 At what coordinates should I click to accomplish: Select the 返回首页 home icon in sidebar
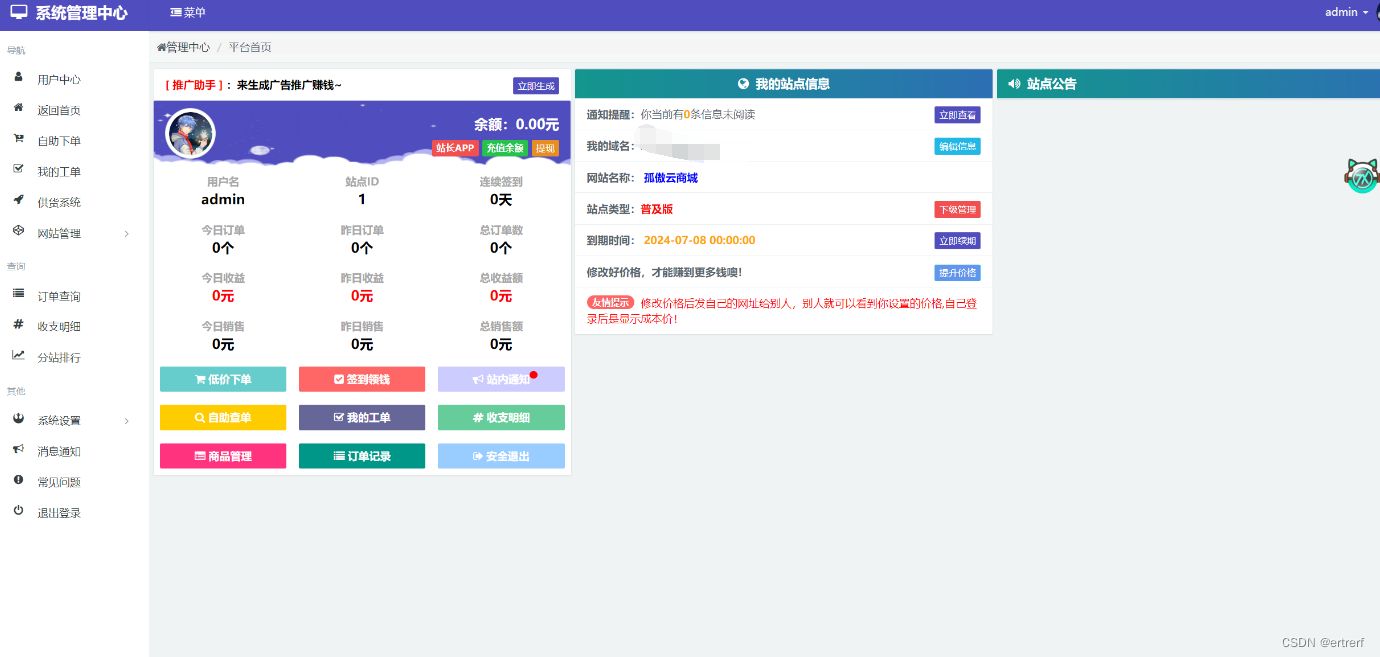click(19, 109)
